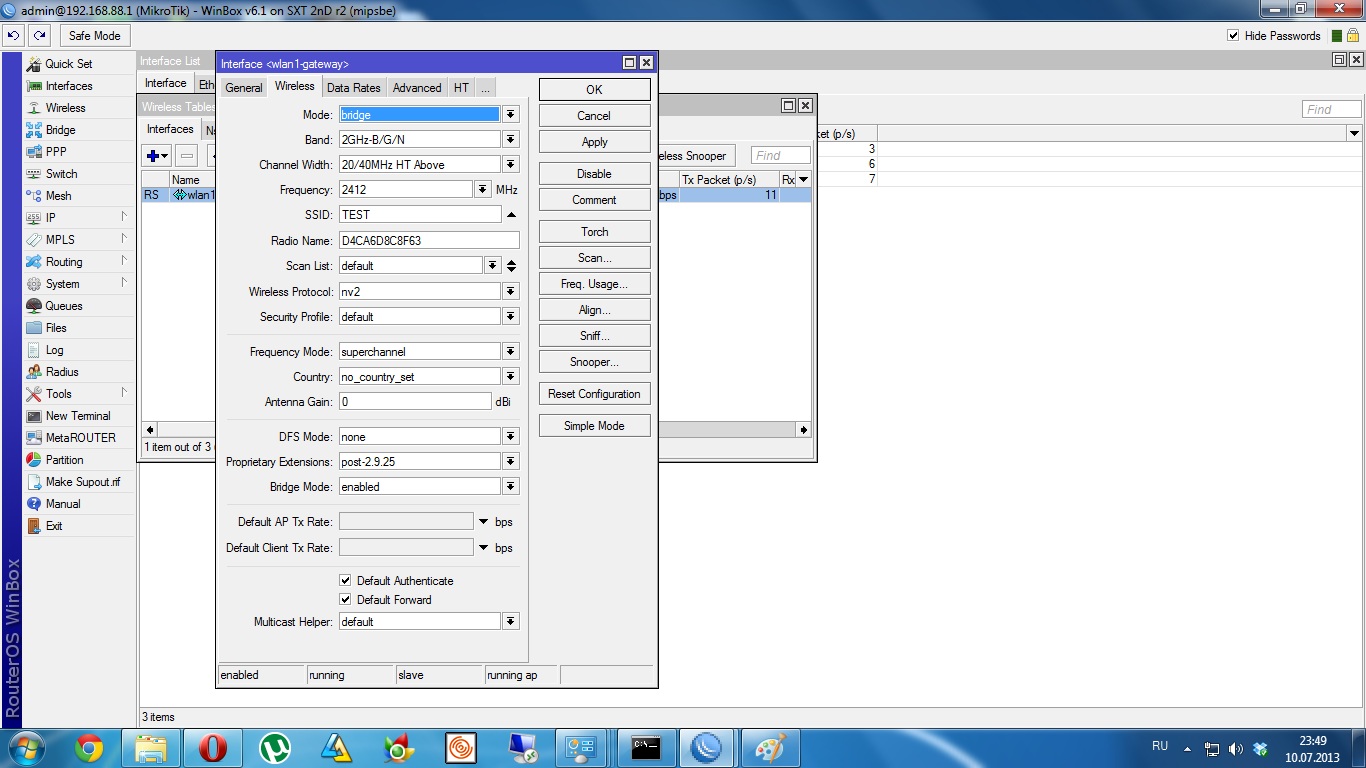
Task: Click the OK button
Action: (594, 90)
